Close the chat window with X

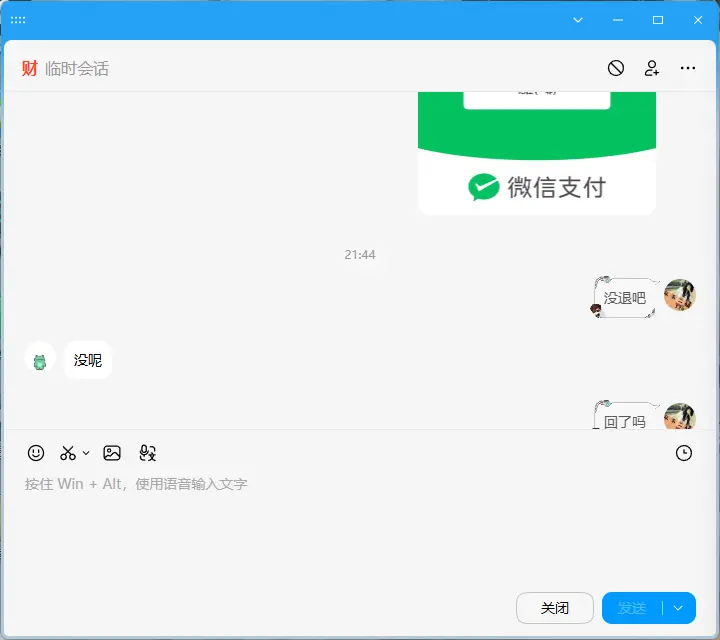click(x=698, y=20)
